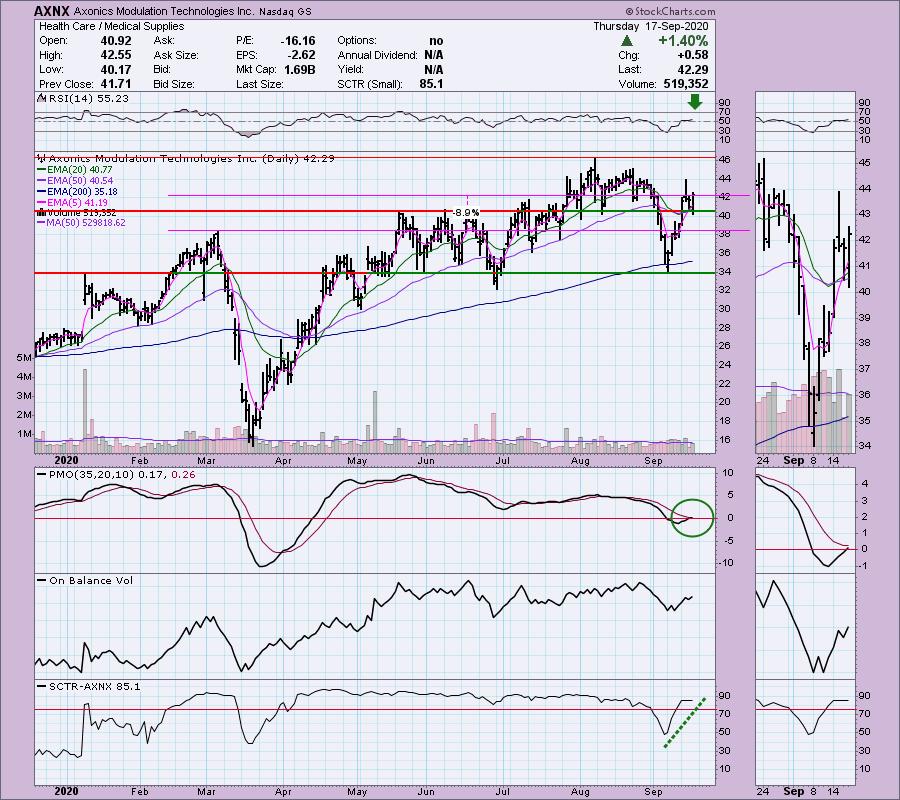
Task: Click Jul on the price panel date axis
Action: pos(503,461)
